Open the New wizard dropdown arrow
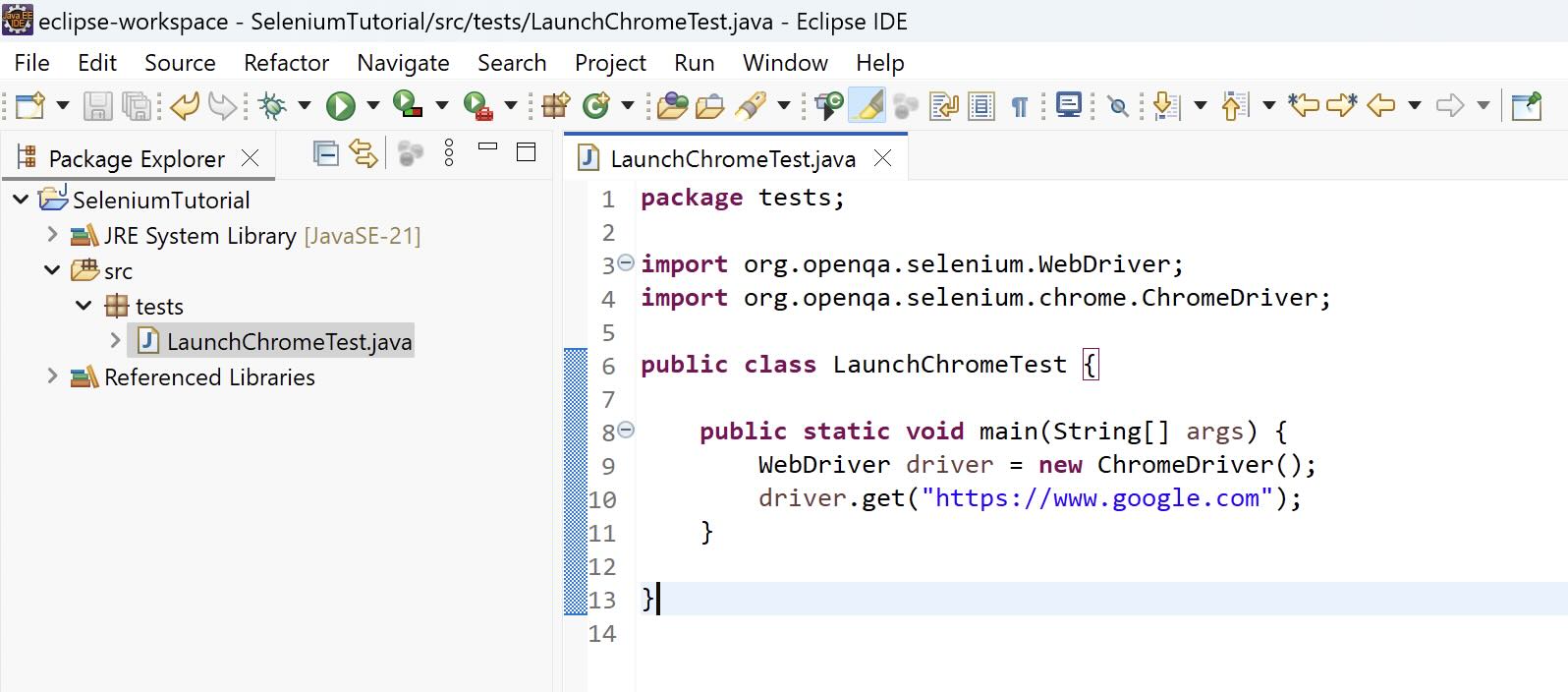The height and width of the screenshot is (692, 1568). tap(63, 105)
